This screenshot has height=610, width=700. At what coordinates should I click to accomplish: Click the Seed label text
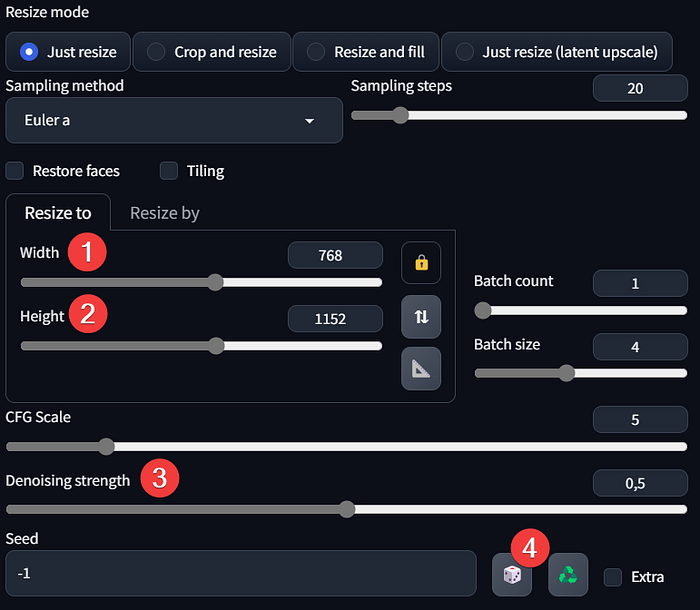pyautogui.click(x=22, y=539)
